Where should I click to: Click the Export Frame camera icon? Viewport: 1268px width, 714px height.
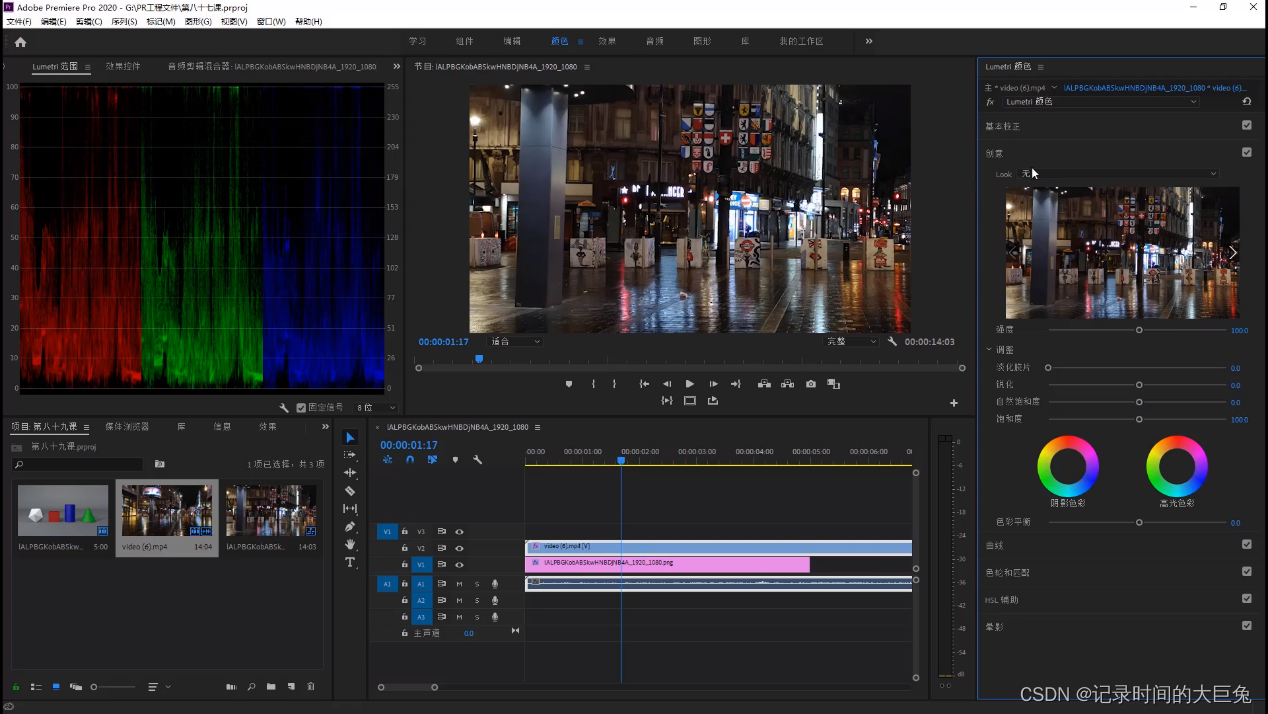coord(811,384)
